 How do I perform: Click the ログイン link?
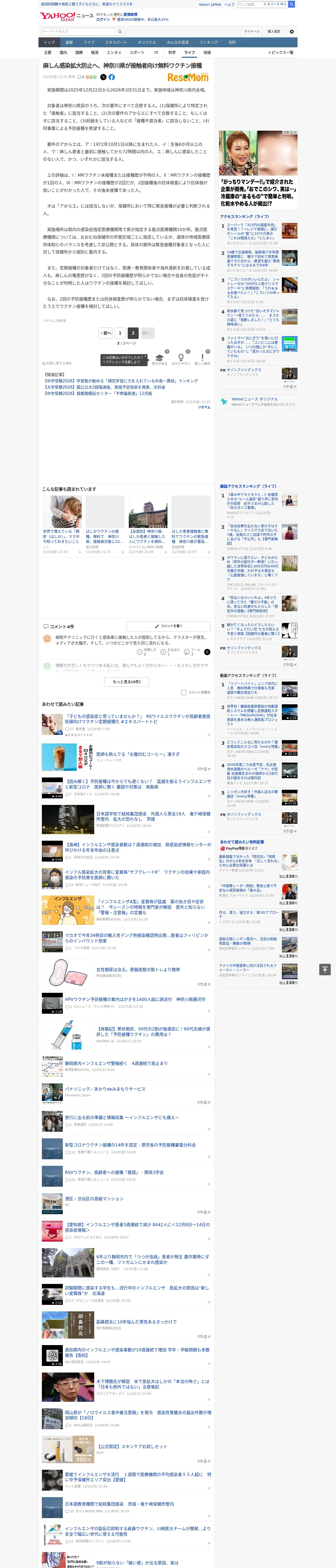click(103, 20)
